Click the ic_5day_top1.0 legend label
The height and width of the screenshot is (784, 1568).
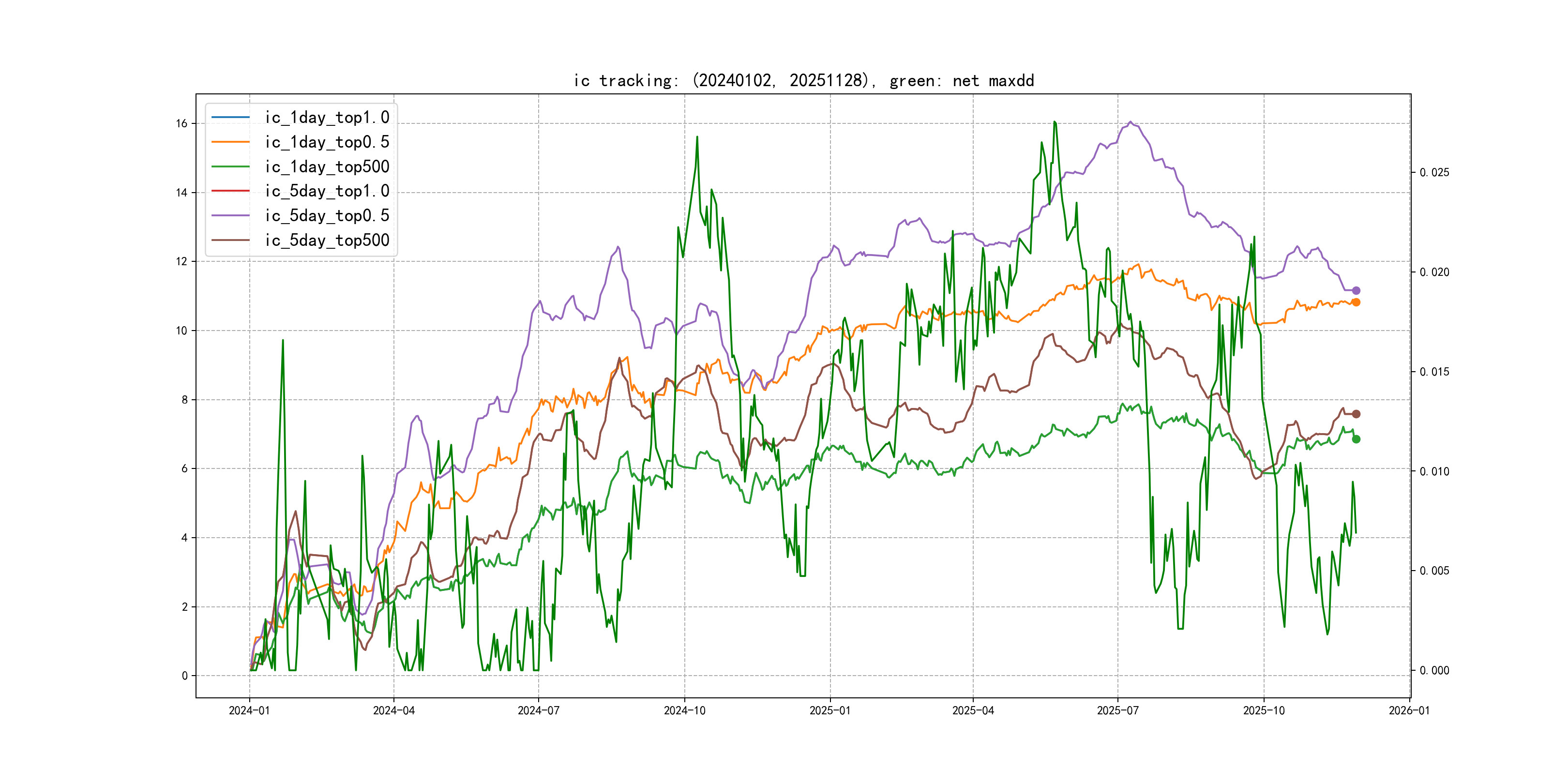point(327,191)
